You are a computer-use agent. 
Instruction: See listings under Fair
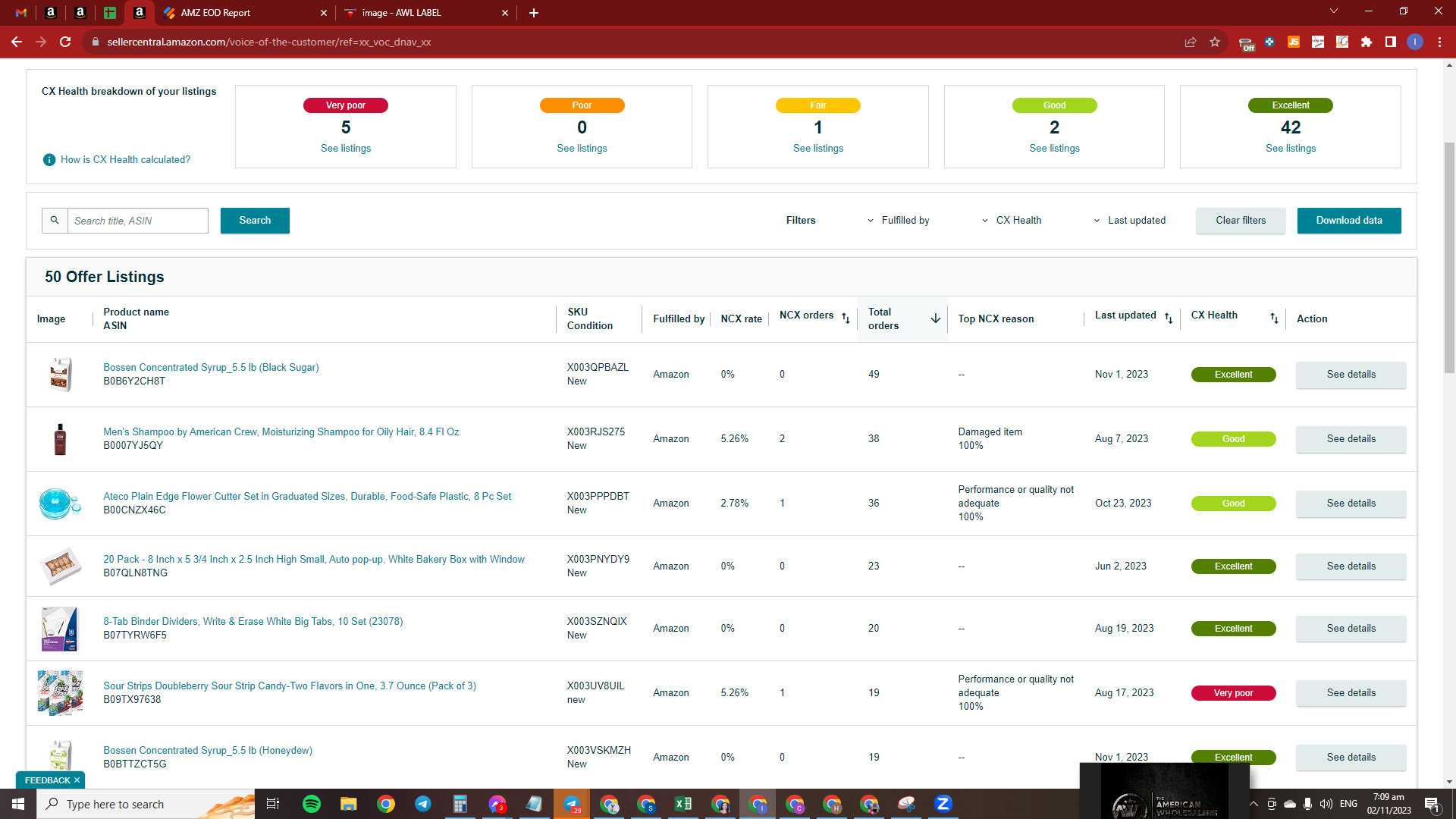pos(818,148)
